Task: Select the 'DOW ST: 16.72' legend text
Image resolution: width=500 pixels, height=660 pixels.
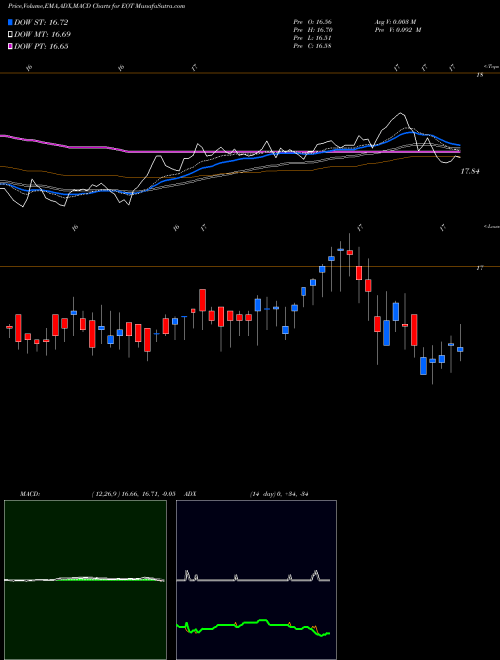Action: 41,22
